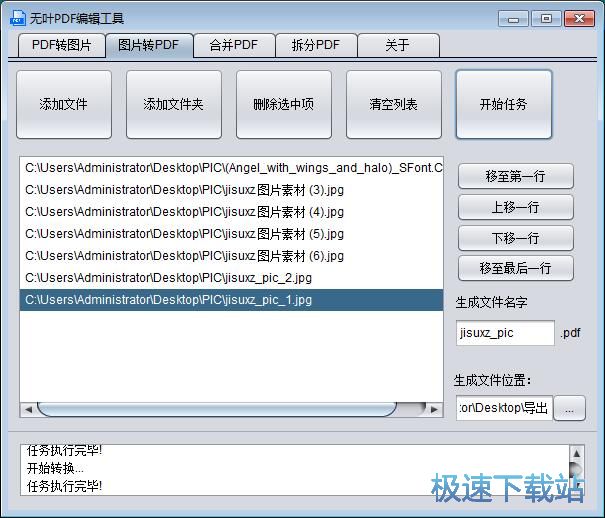
Task: Click the 上移一行 button
Action: 516,207
